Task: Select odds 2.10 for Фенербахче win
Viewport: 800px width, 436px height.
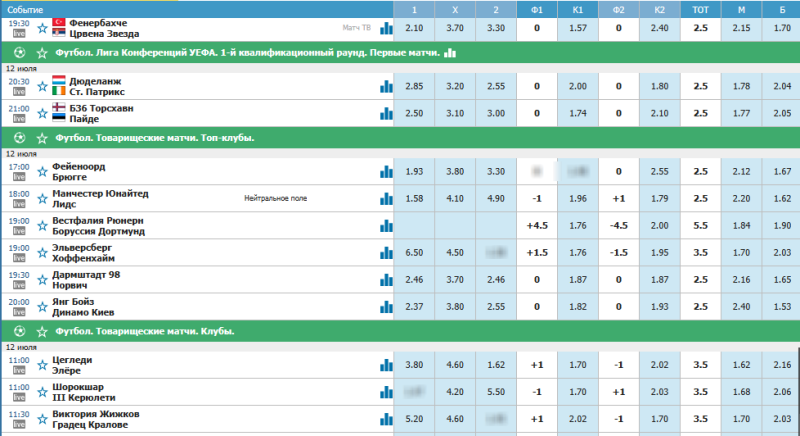Action: coord(414,28)
